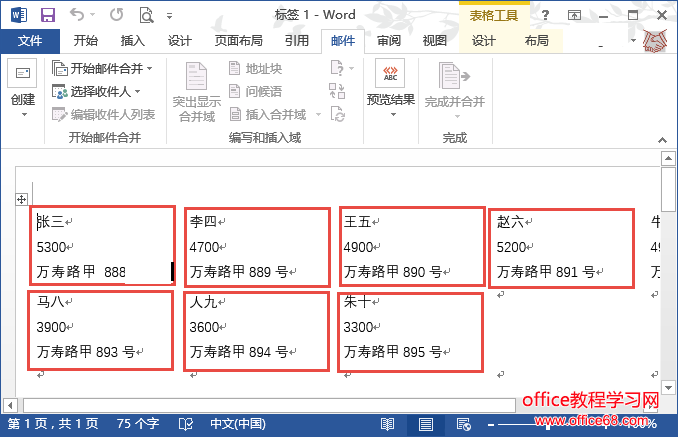Click 插入合并域 button
Screen dimensions: 678x437
click(x=268, y=115)
